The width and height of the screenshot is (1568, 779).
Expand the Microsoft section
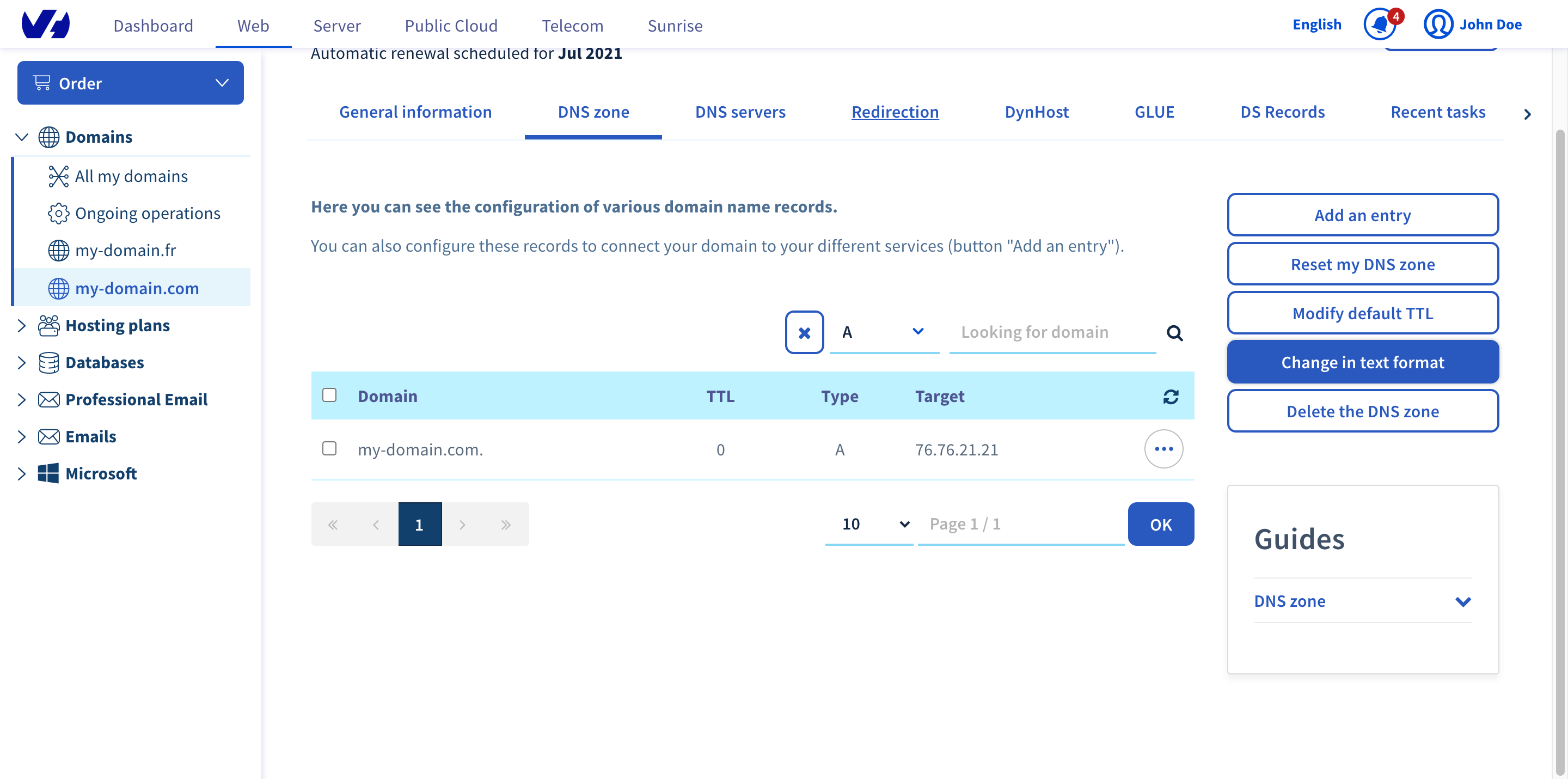coord(22,473)
